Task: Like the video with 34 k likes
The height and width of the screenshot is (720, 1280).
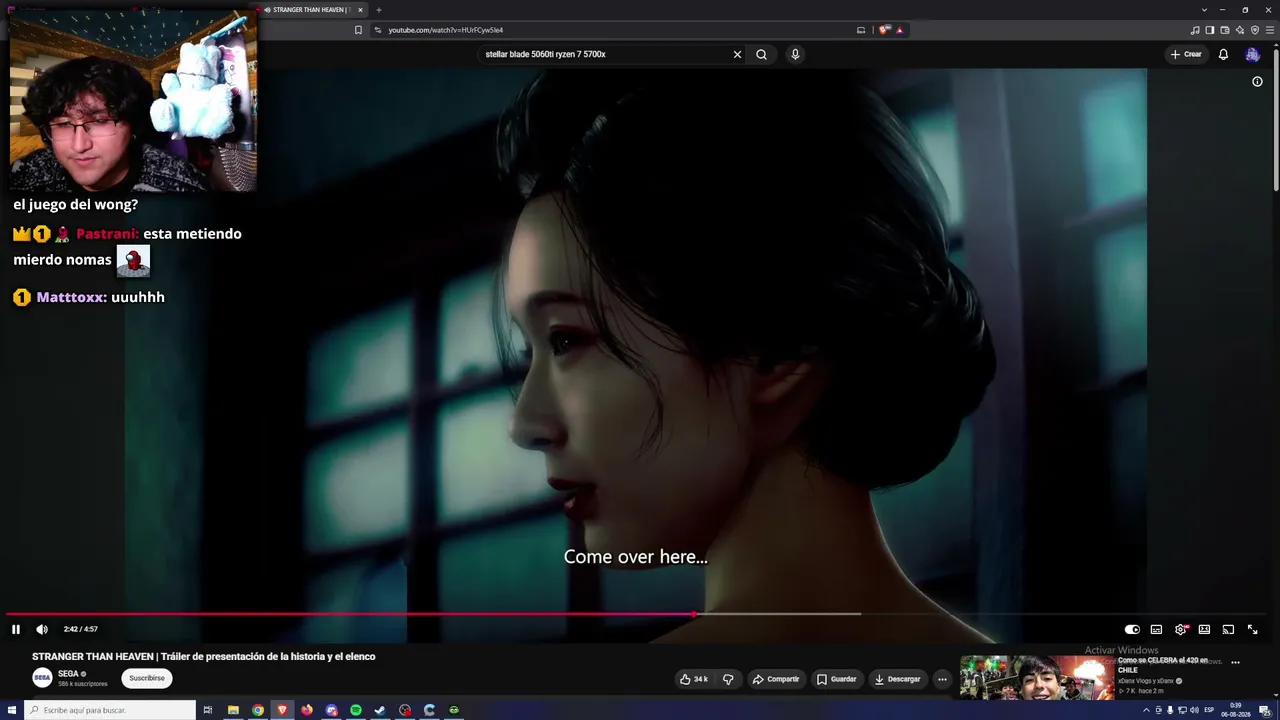Action: (x=694, y=679)
